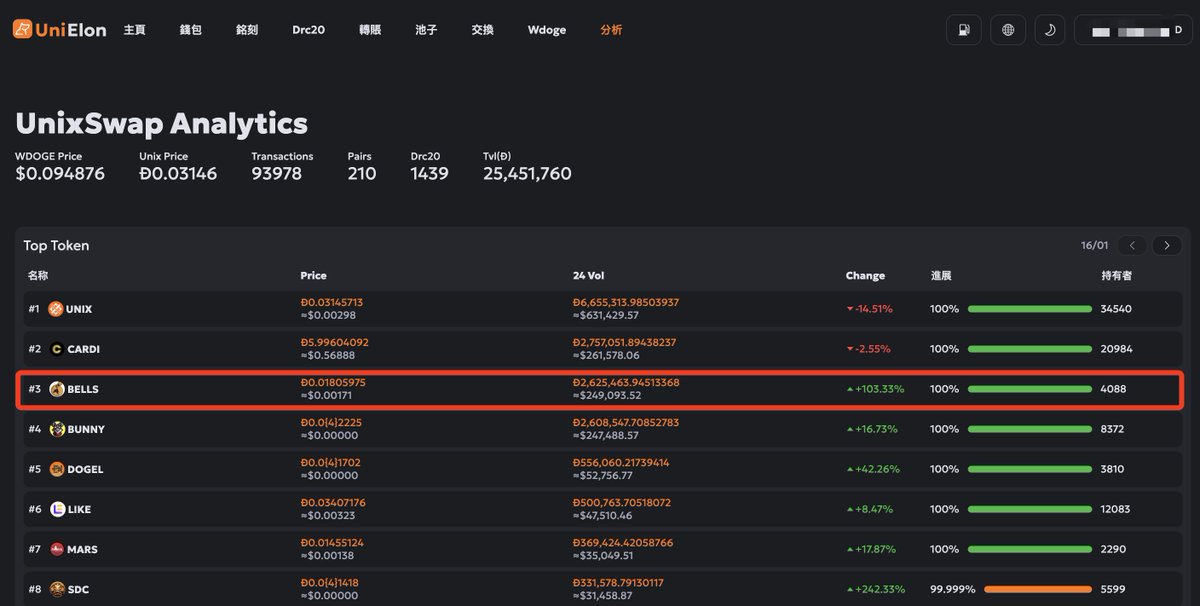Open 池子 menu item
The height and width of the screenshot is (606, 1200).
pos(426,30)
